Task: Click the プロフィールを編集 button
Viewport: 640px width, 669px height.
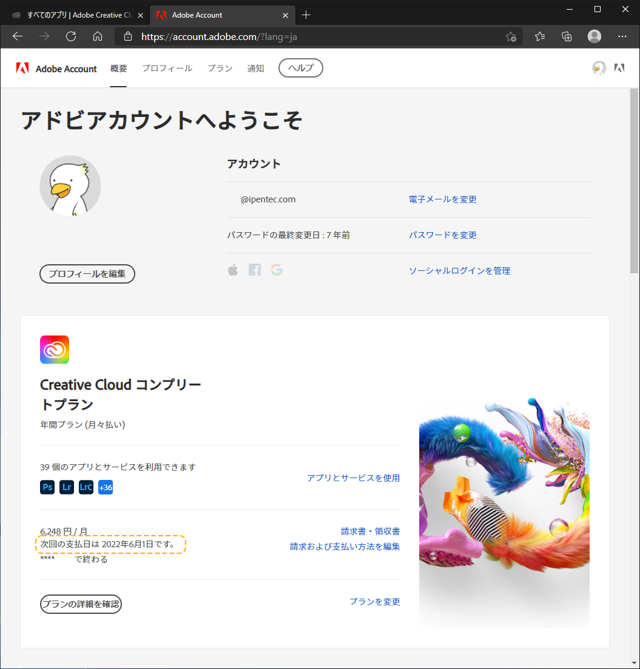Action: click(x=87, y=274)
